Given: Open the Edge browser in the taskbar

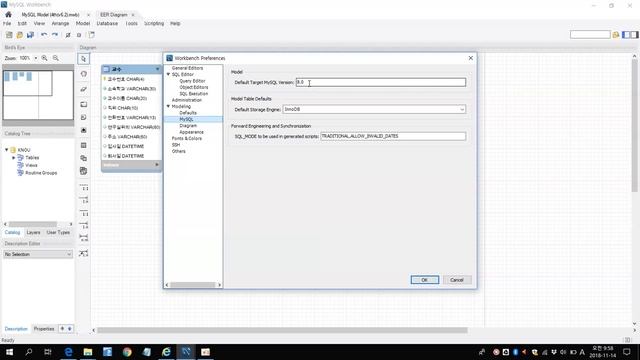Looking at the screenshot, I should [68, 351].
